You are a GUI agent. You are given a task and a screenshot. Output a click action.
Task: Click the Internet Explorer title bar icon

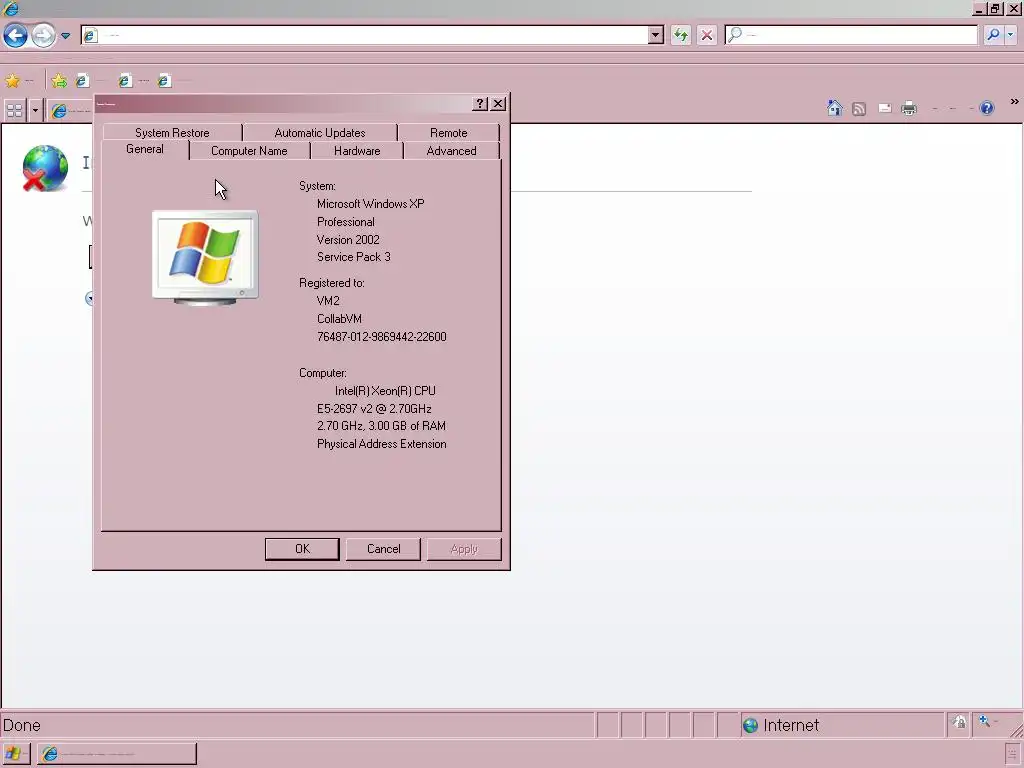(11, 8)
